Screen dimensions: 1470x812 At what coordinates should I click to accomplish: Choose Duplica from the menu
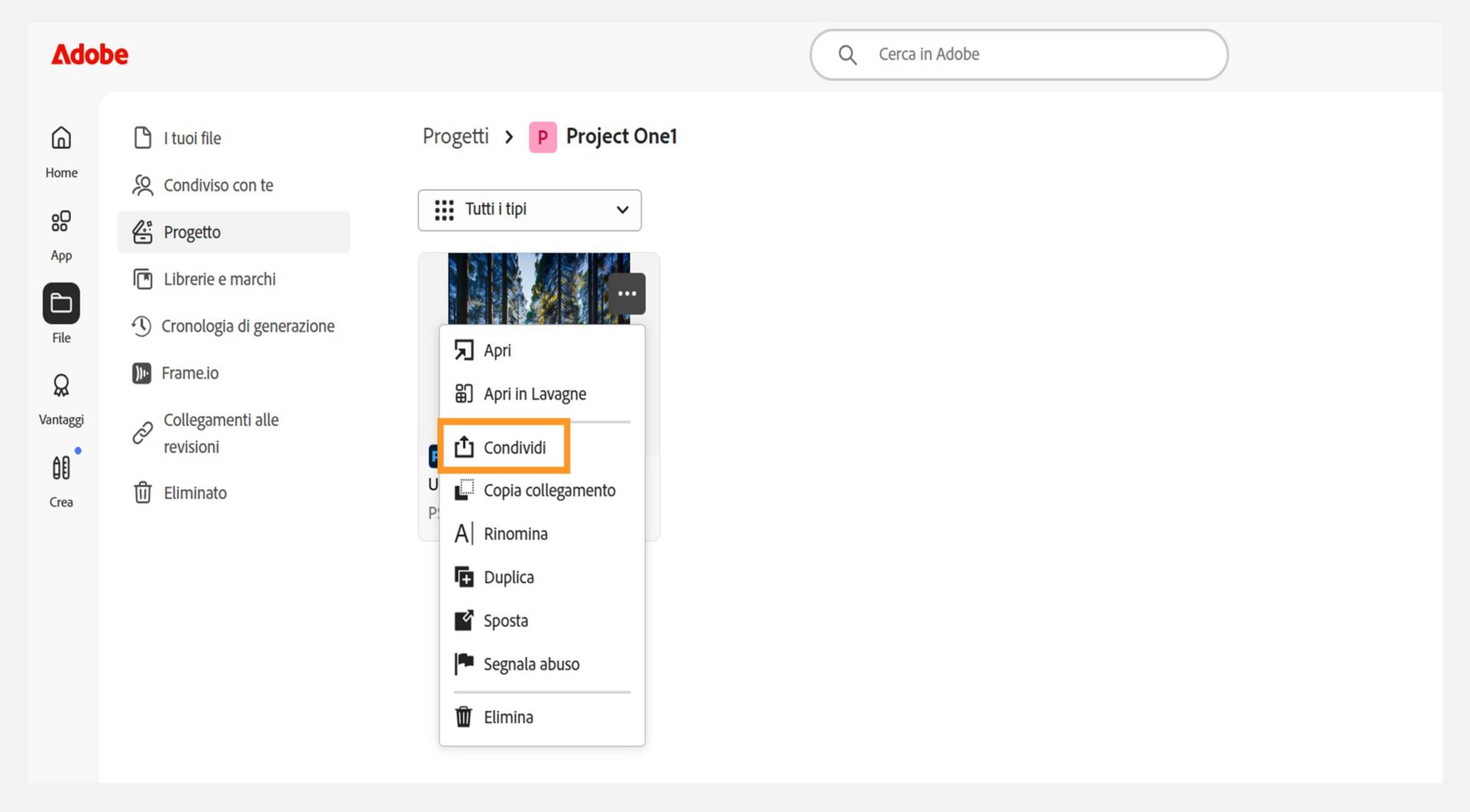(542, 578)
